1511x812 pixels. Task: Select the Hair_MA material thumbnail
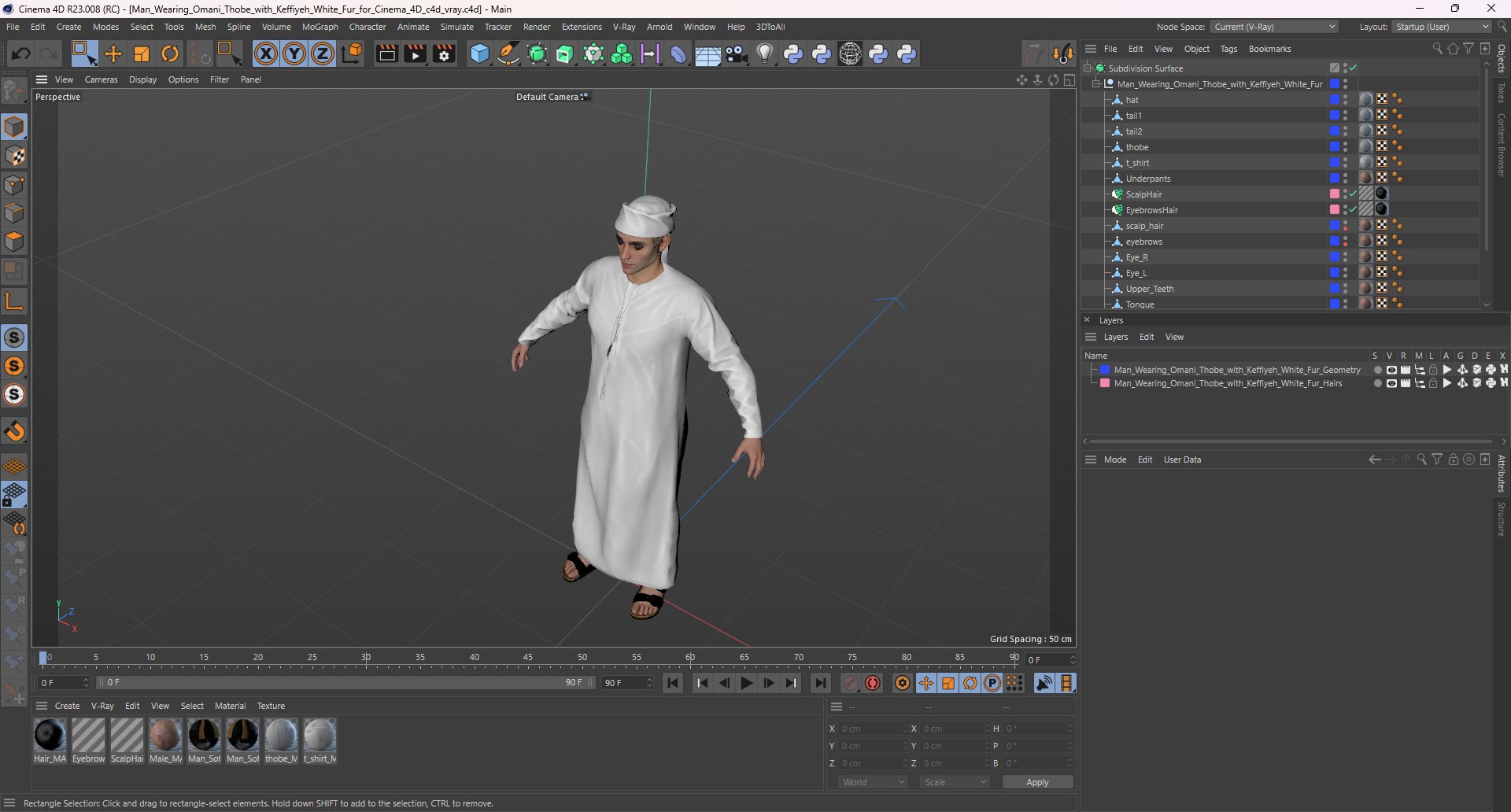coord(50,736)
